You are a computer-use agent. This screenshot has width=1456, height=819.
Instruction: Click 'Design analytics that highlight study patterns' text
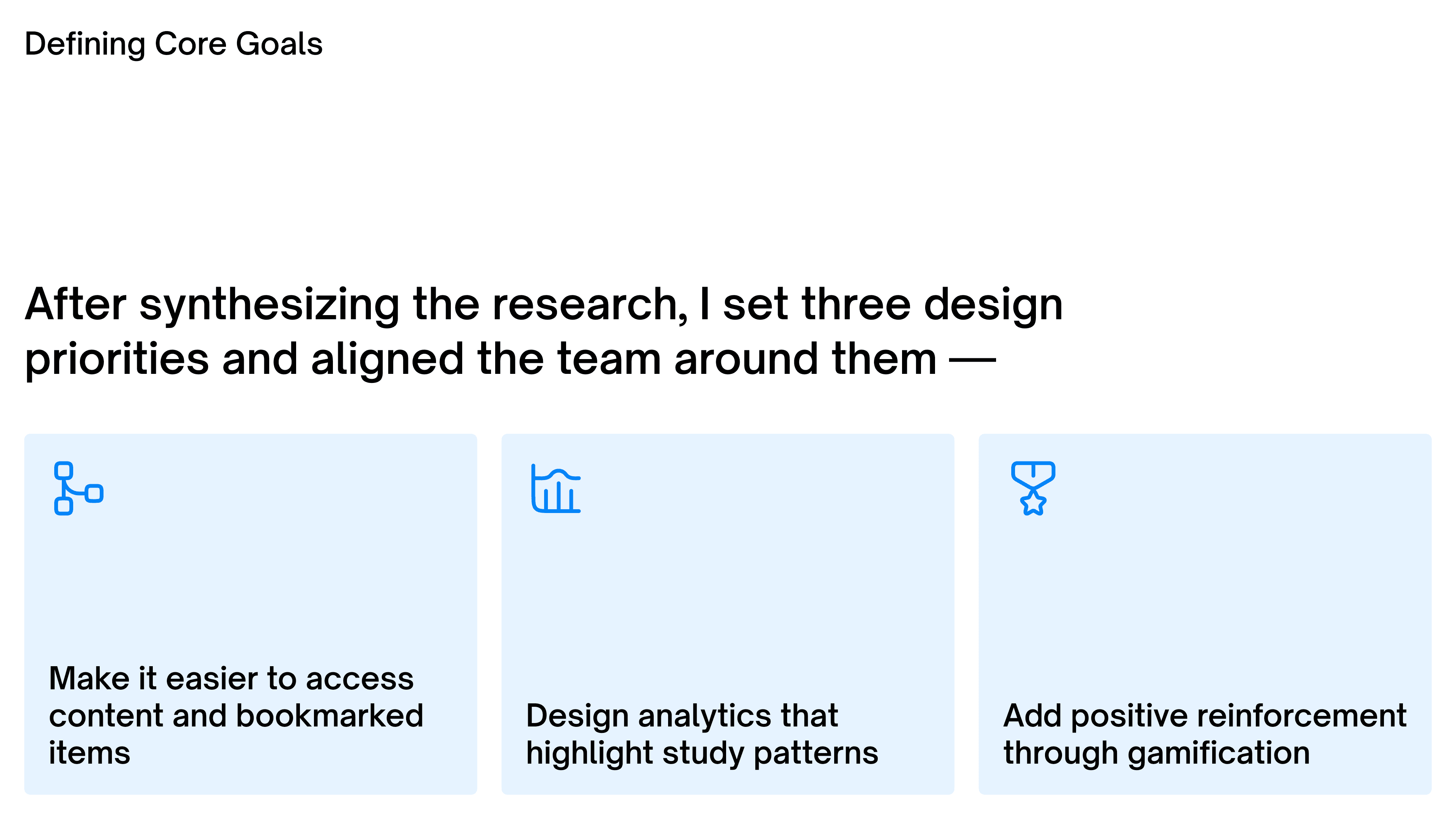702,734
